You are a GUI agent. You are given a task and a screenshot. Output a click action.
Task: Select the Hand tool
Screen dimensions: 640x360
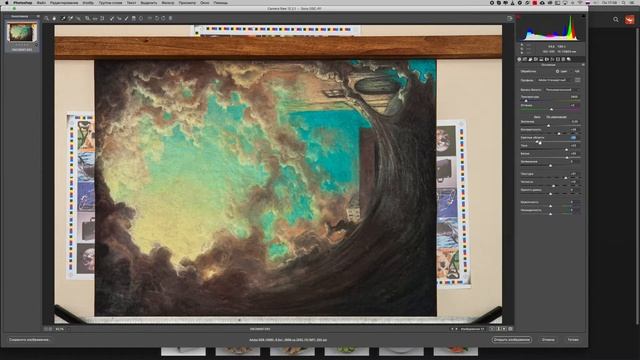click(x=54, y=18)
